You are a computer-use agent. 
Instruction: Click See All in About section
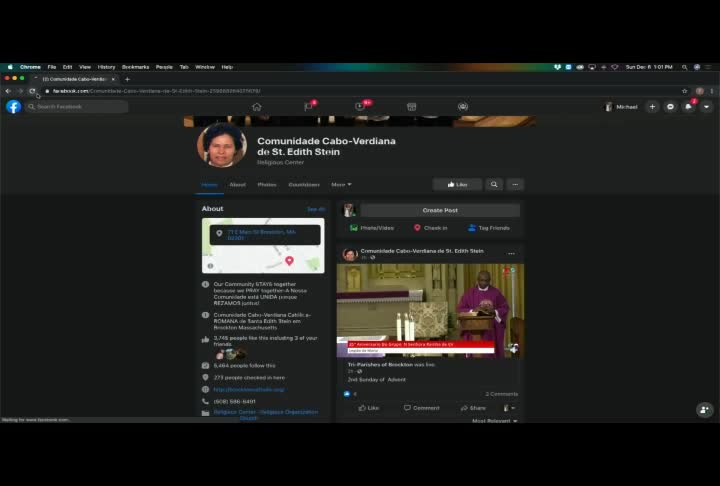tap(316, 209)
